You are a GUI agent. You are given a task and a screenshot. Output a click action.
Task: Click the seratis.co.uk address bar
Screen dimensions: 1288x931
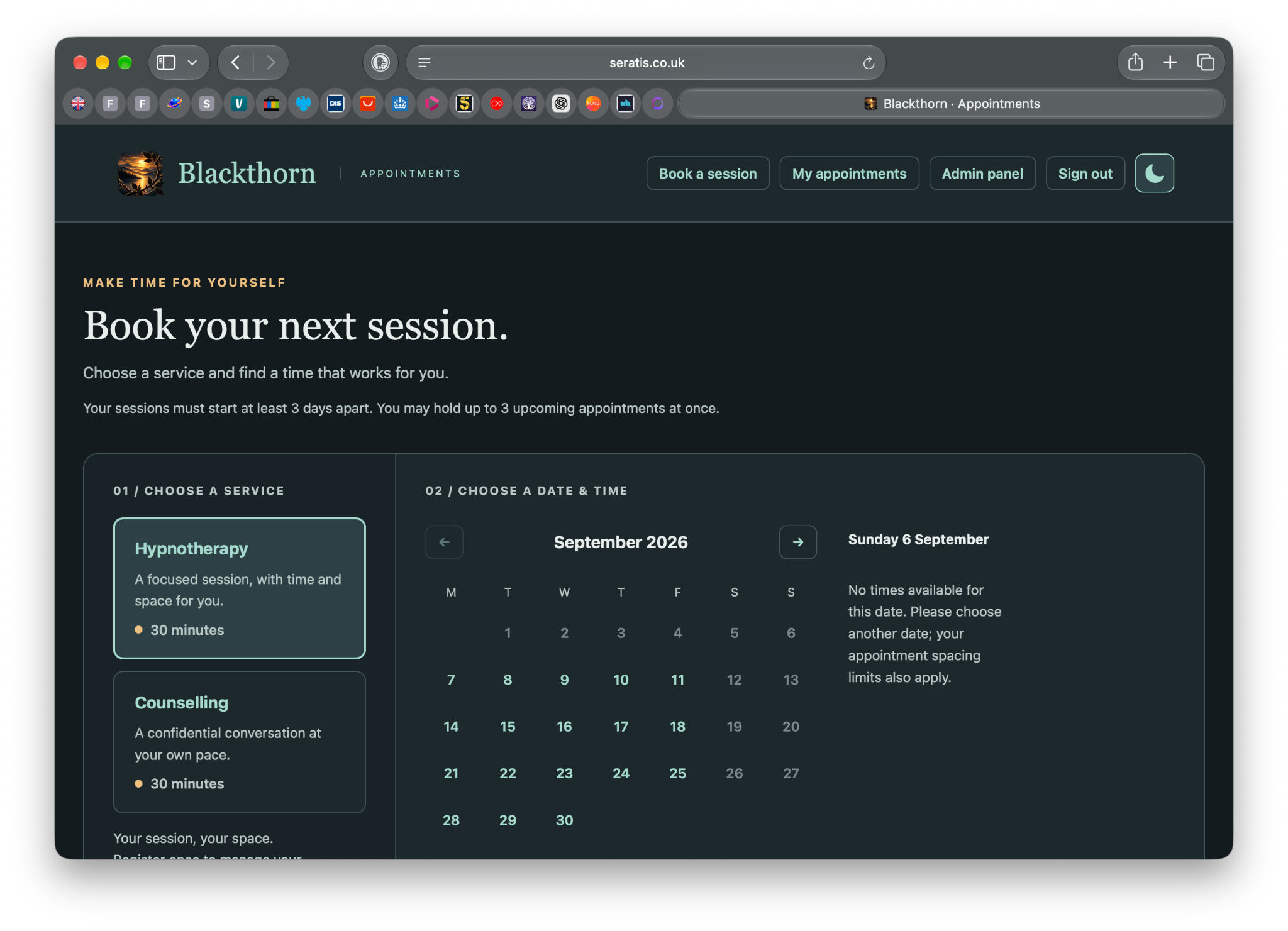647,63
